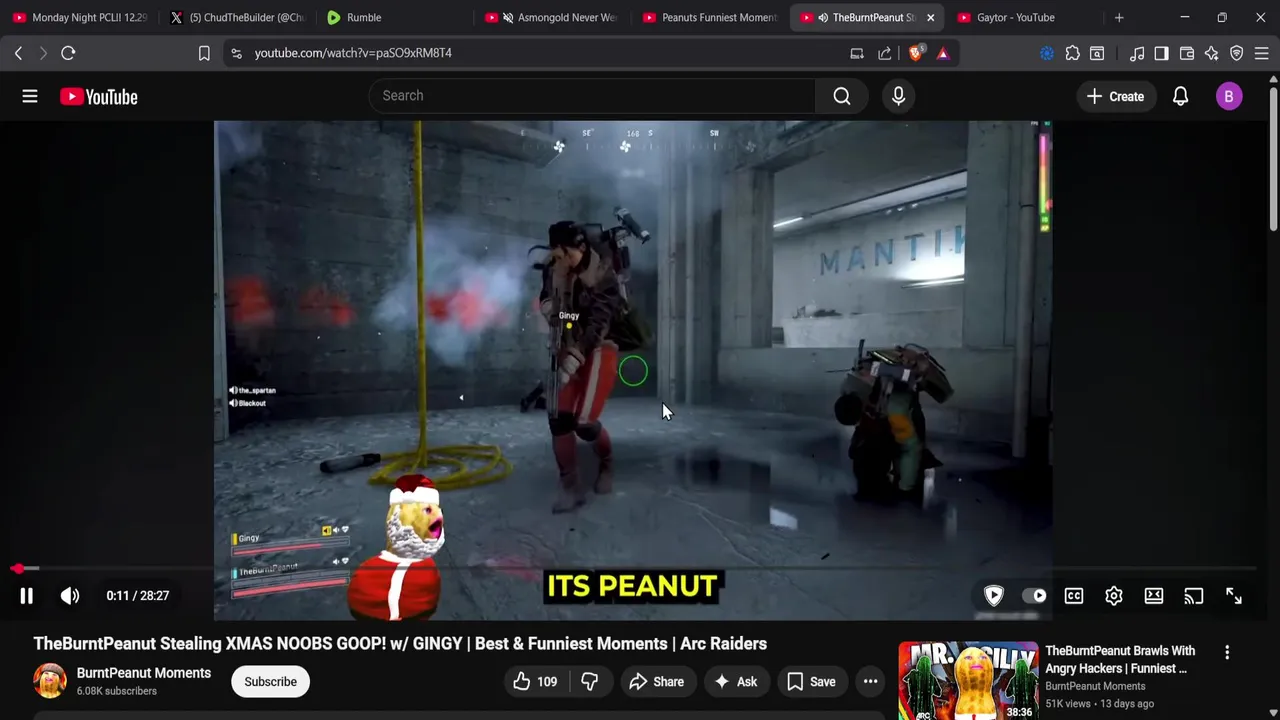Click the shield play icon in player
The image size is (1280, 720).
[994, 596]
